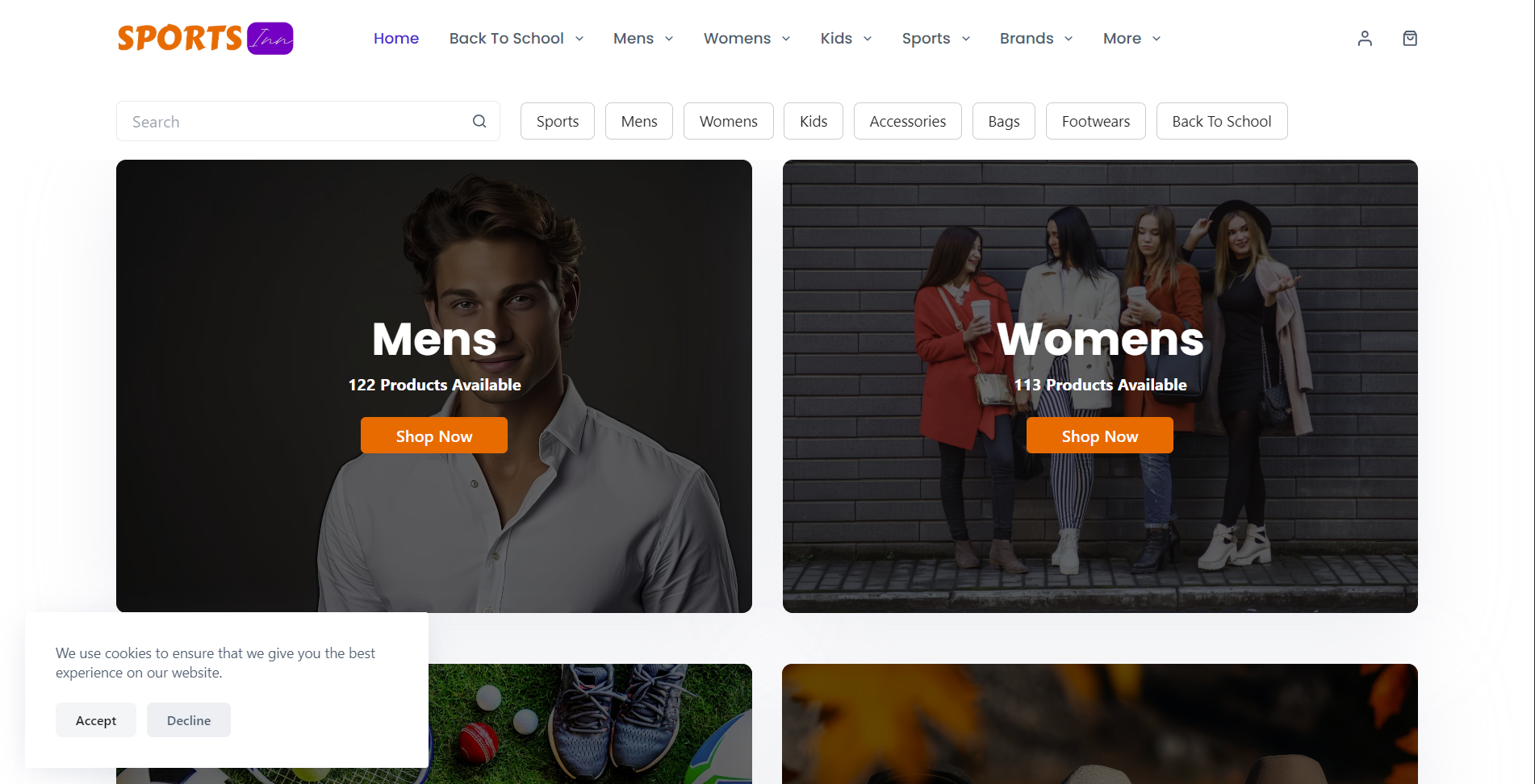This screenshot has height=784, width=1535.
Task: Decline the cookie consent
Action: pos(189,720)
